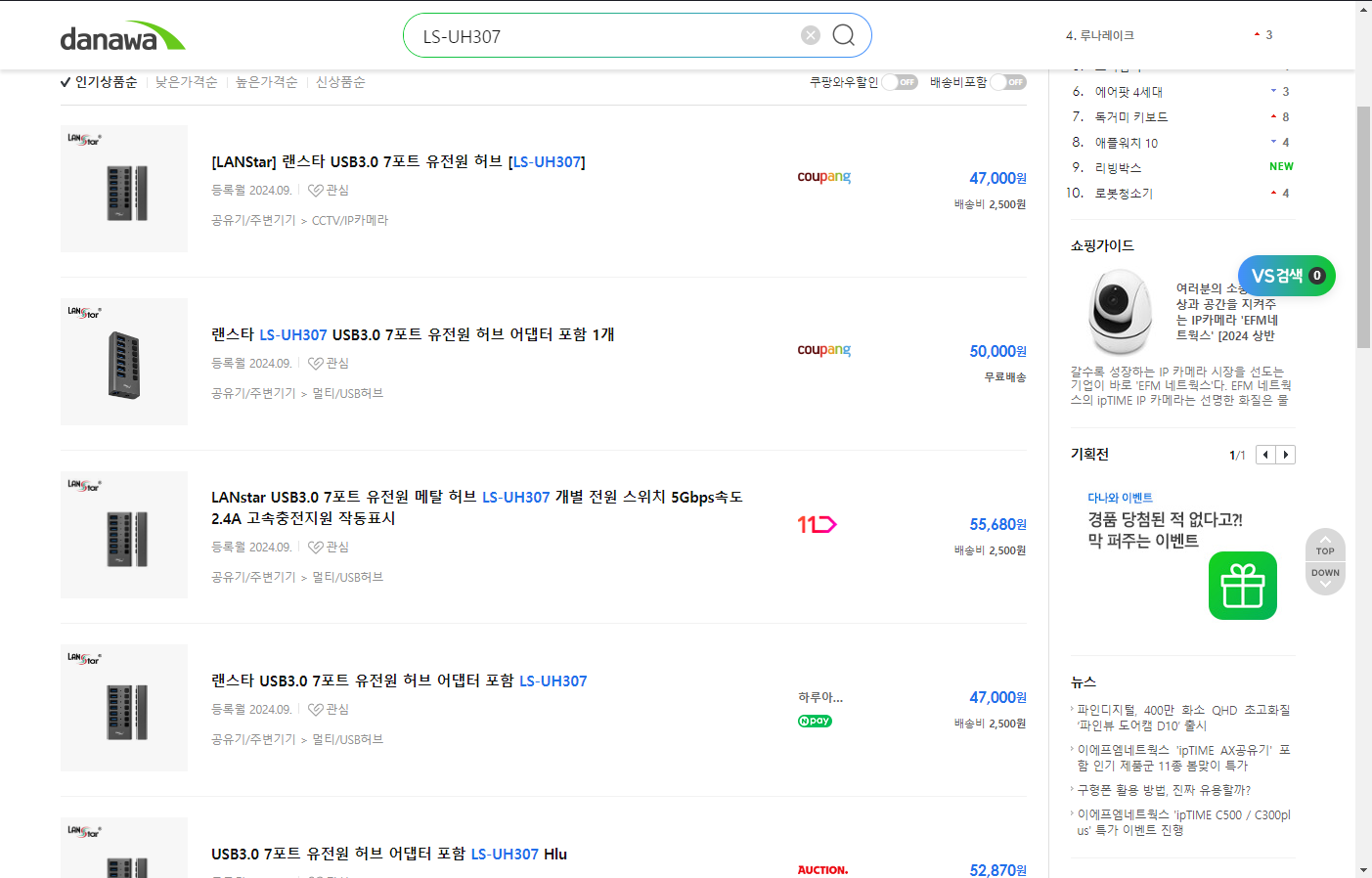This screenshot has height=878, width=1372.
Task: Read news ipTIME C500 / C300plus 특가
Action: [x=1183, y=822]
